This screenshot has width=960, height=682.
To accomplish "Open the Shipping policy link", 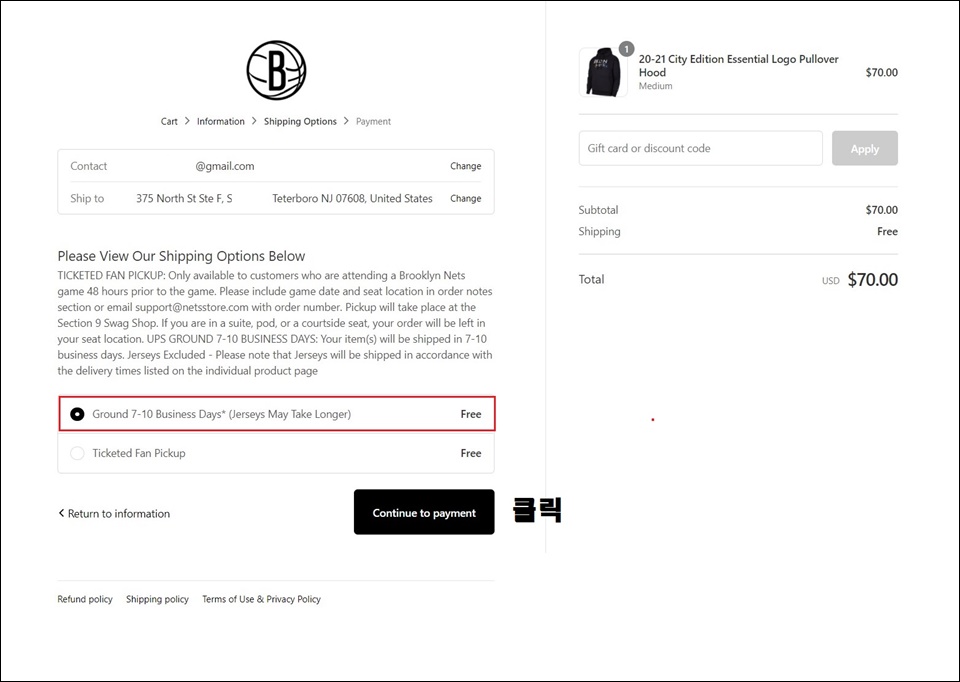I will (x=157, y=599).
